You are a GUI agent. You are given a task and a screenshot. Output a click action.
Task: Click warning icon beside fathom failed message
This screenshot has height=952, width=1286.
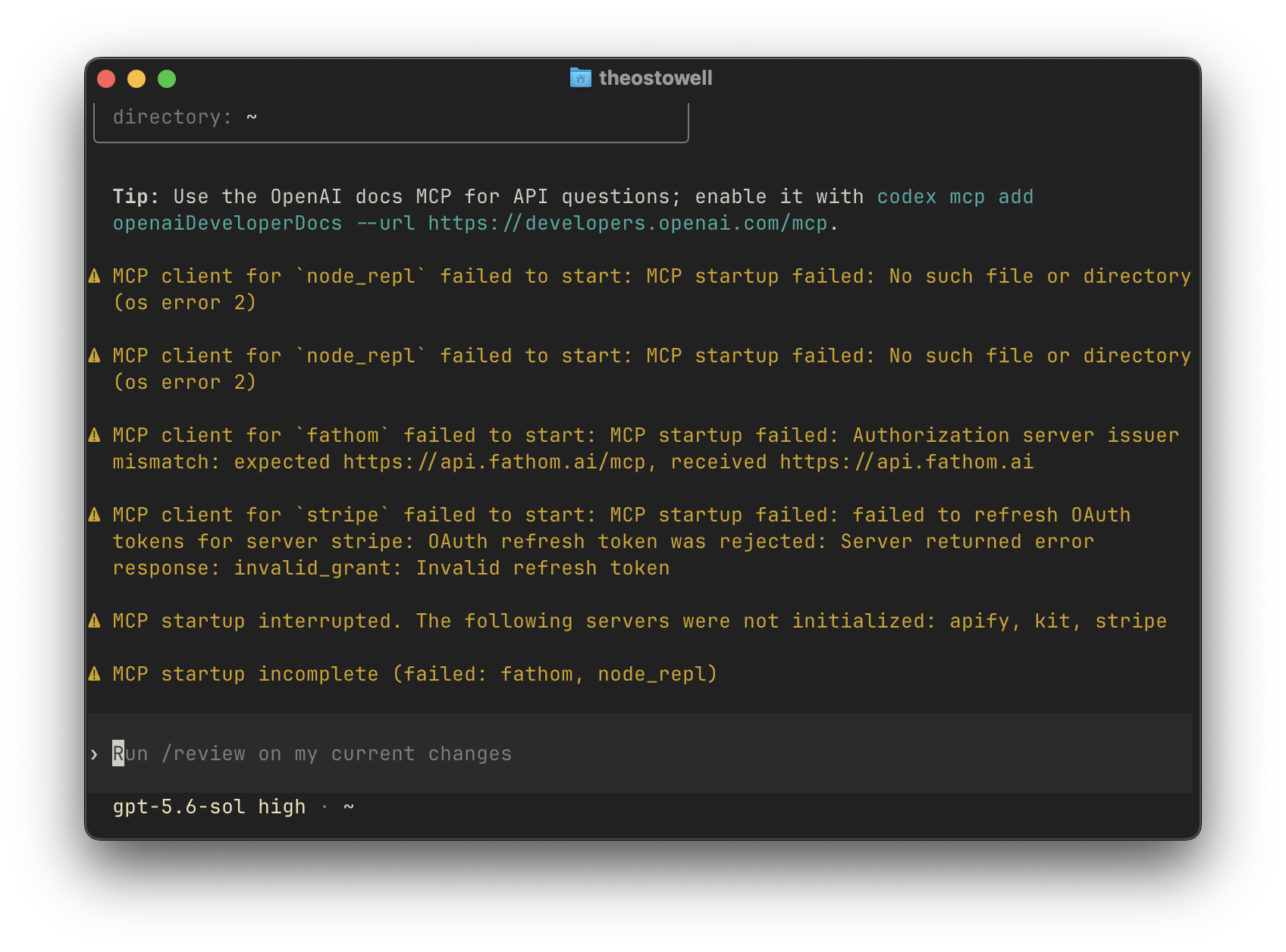(x=95, y=435)
